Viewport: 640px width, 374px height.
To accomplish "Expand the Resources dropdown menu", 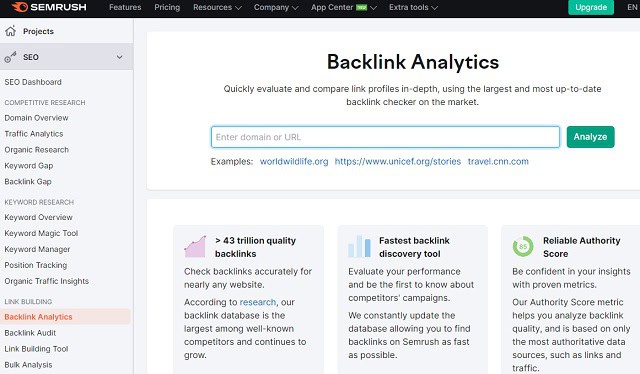I will (x=217, y=7).
